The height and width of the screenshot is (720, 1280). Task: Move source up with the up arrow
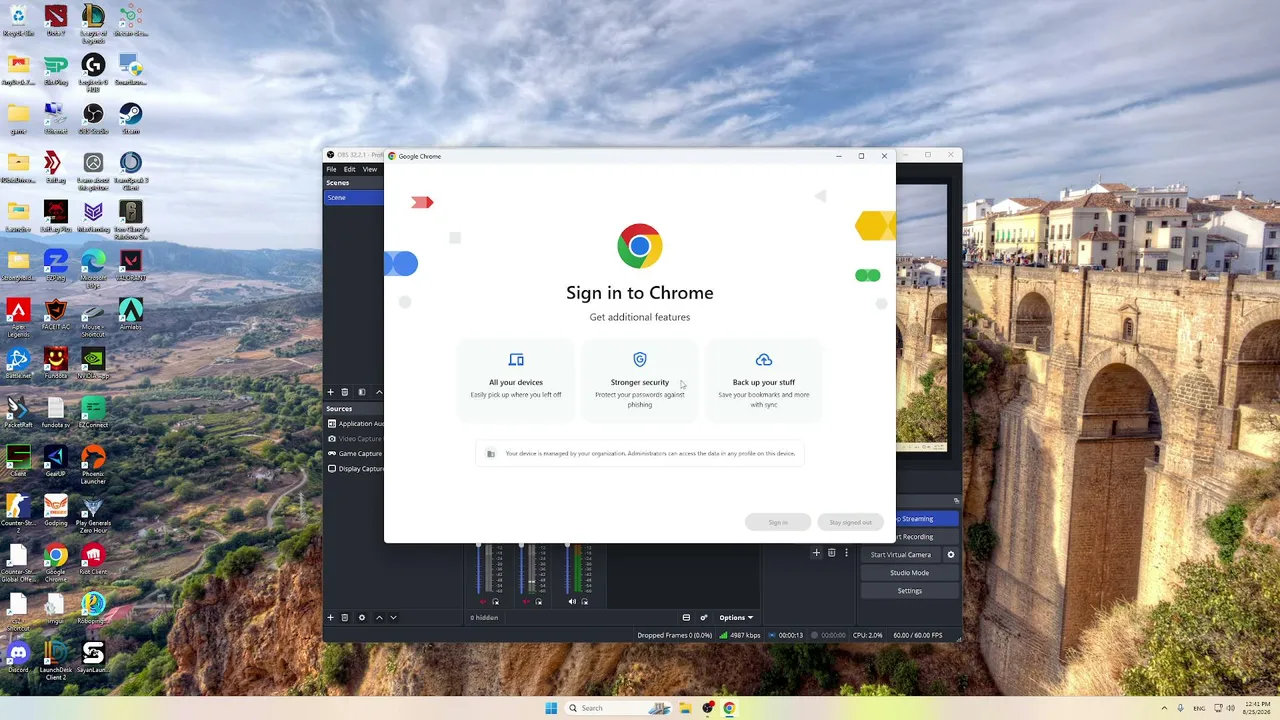379,618
